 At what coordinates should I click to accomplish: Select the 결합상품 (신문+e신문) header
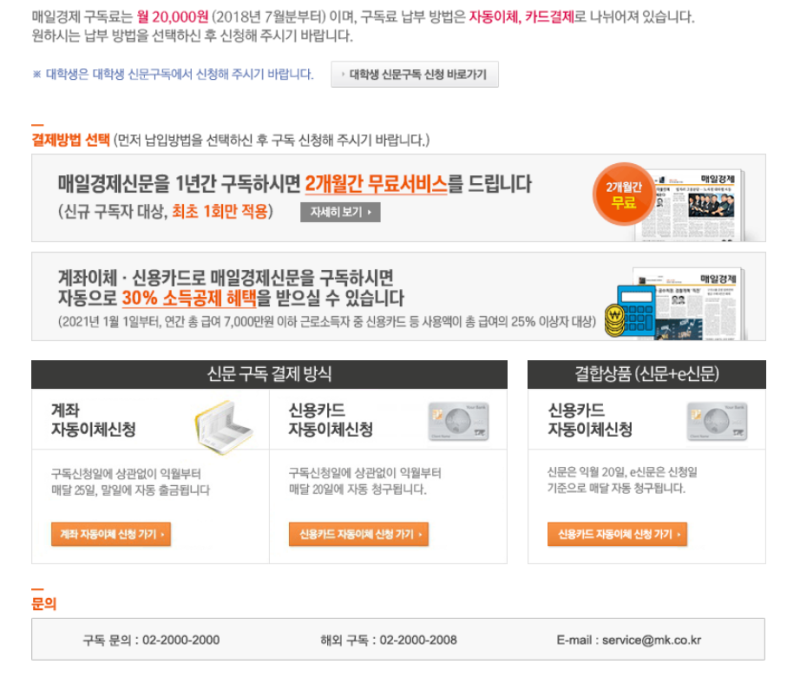point(646,374)
